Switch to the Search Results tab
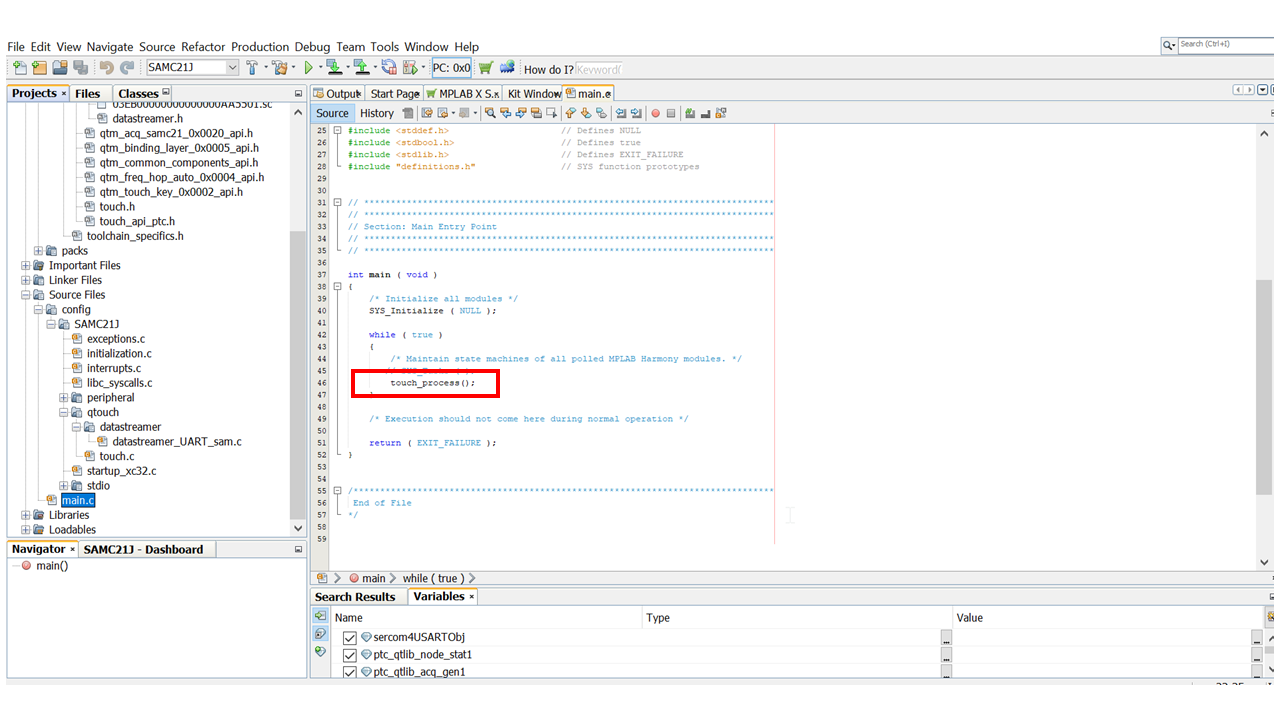Screen dimensions: 1280x720 pyautogui.click(x=355, y=597)
